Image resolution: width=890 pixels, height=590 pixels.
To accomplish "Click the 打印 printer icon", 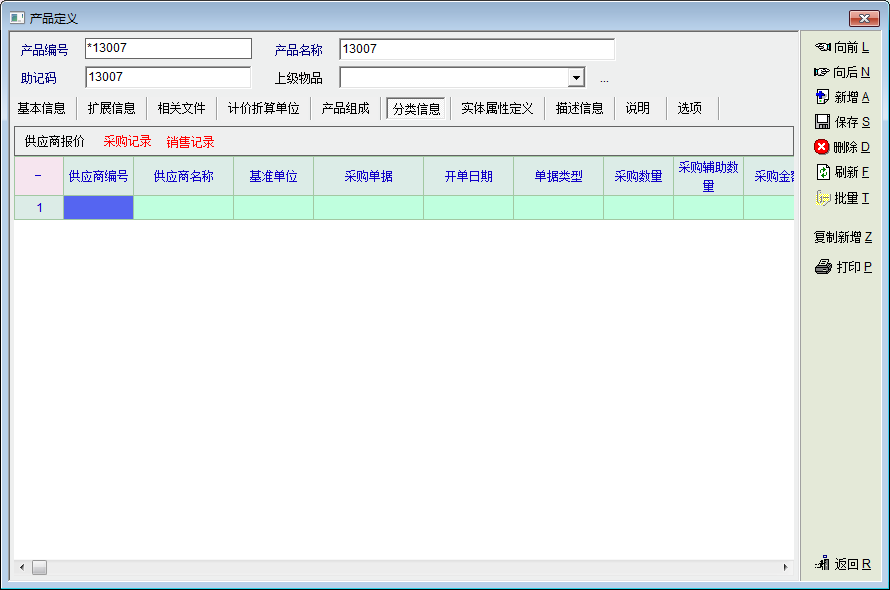I will [x=823, y=267].
